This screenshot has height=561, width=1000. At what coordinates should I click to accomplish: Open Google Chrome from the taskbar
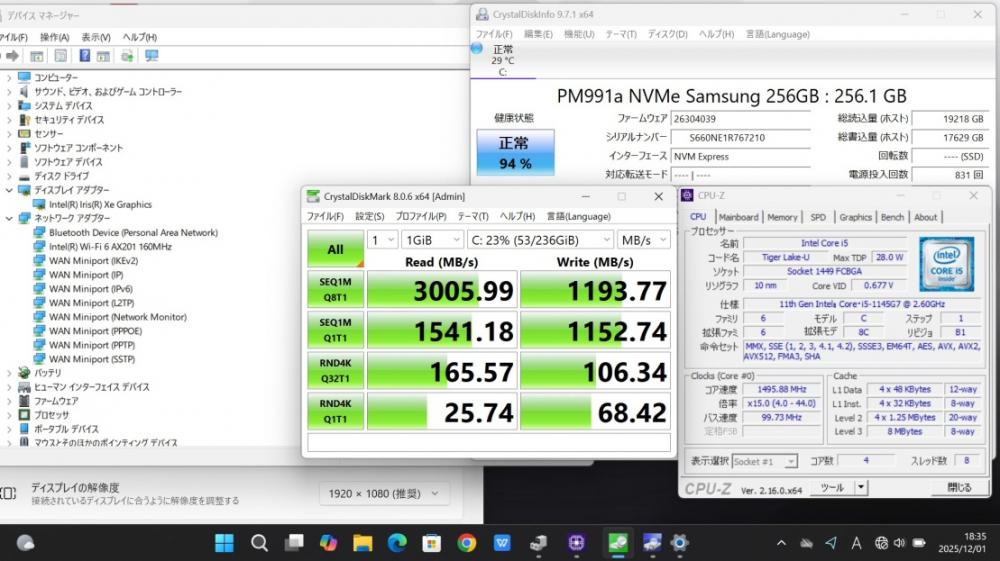click(466, 543)
